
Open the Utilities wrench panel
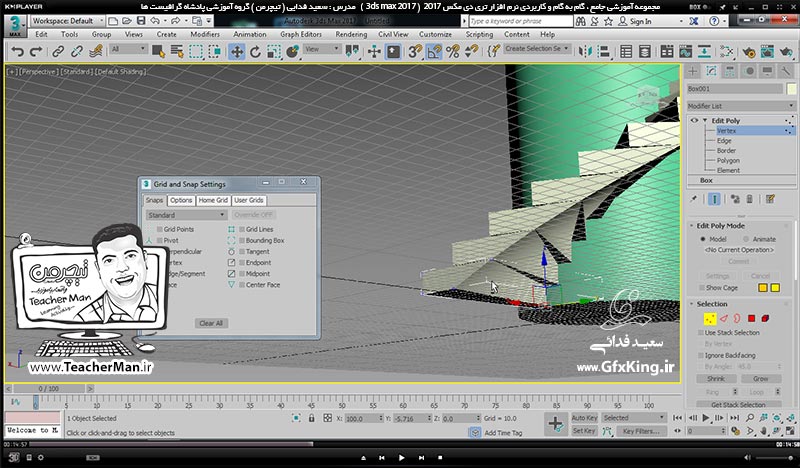pos(786,71)
